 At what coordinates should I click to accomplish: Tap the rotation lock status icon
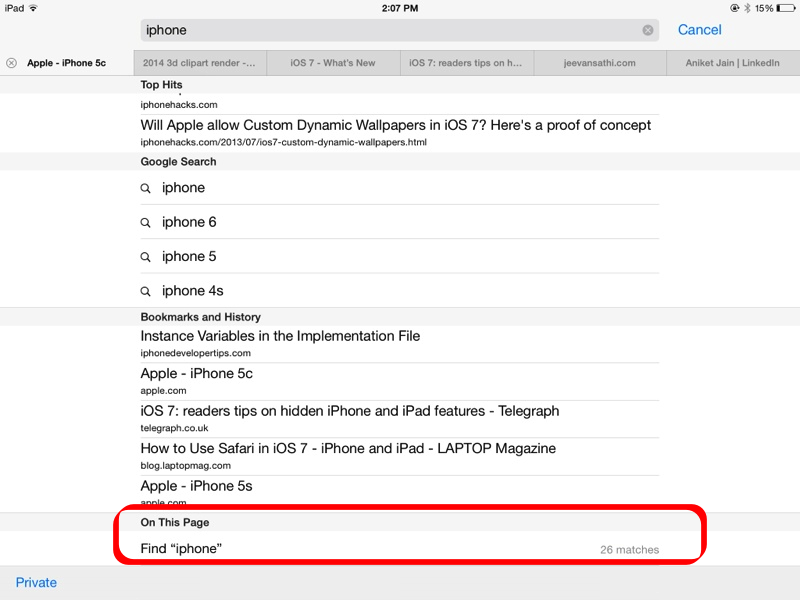tap(735, 8)
